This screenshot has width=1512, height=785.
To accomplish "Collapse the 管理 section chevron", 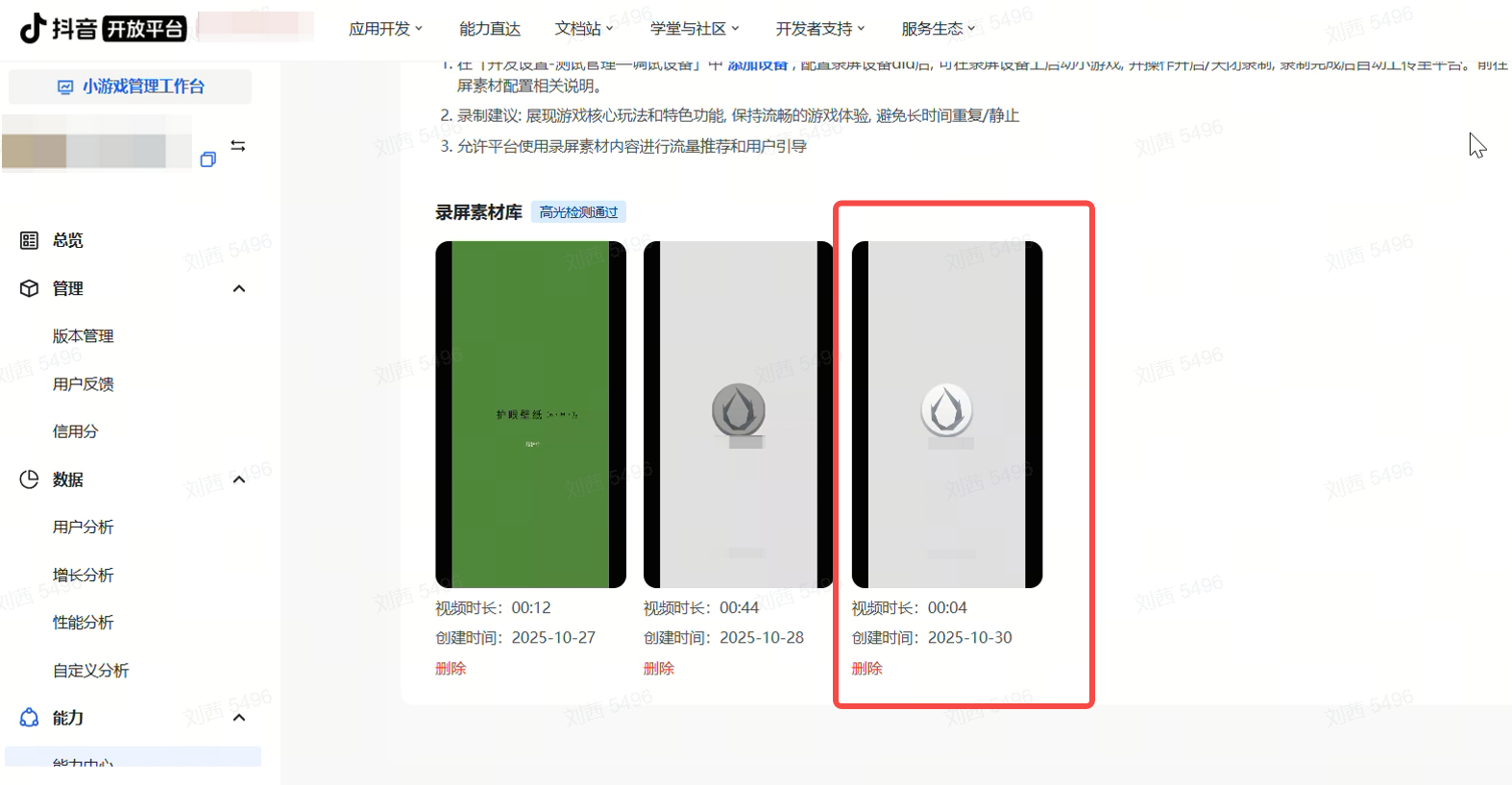I will 239,288.
